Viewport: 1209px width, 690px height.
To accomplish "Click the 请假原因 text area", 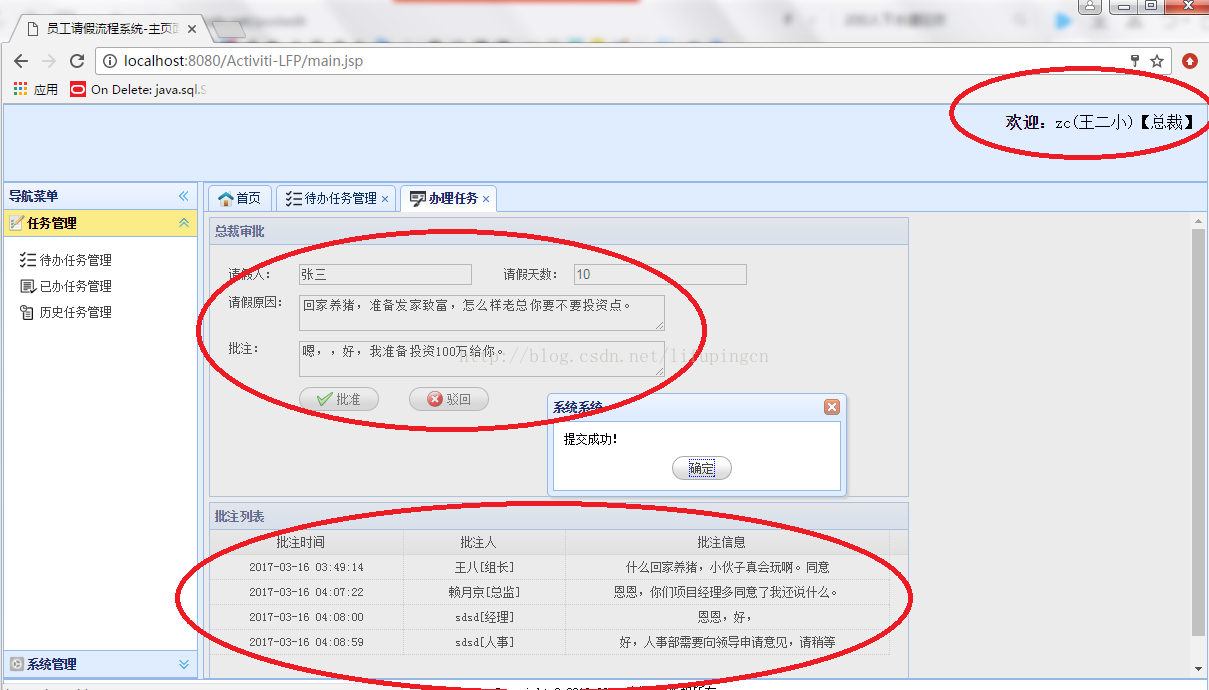I will 482,313.
